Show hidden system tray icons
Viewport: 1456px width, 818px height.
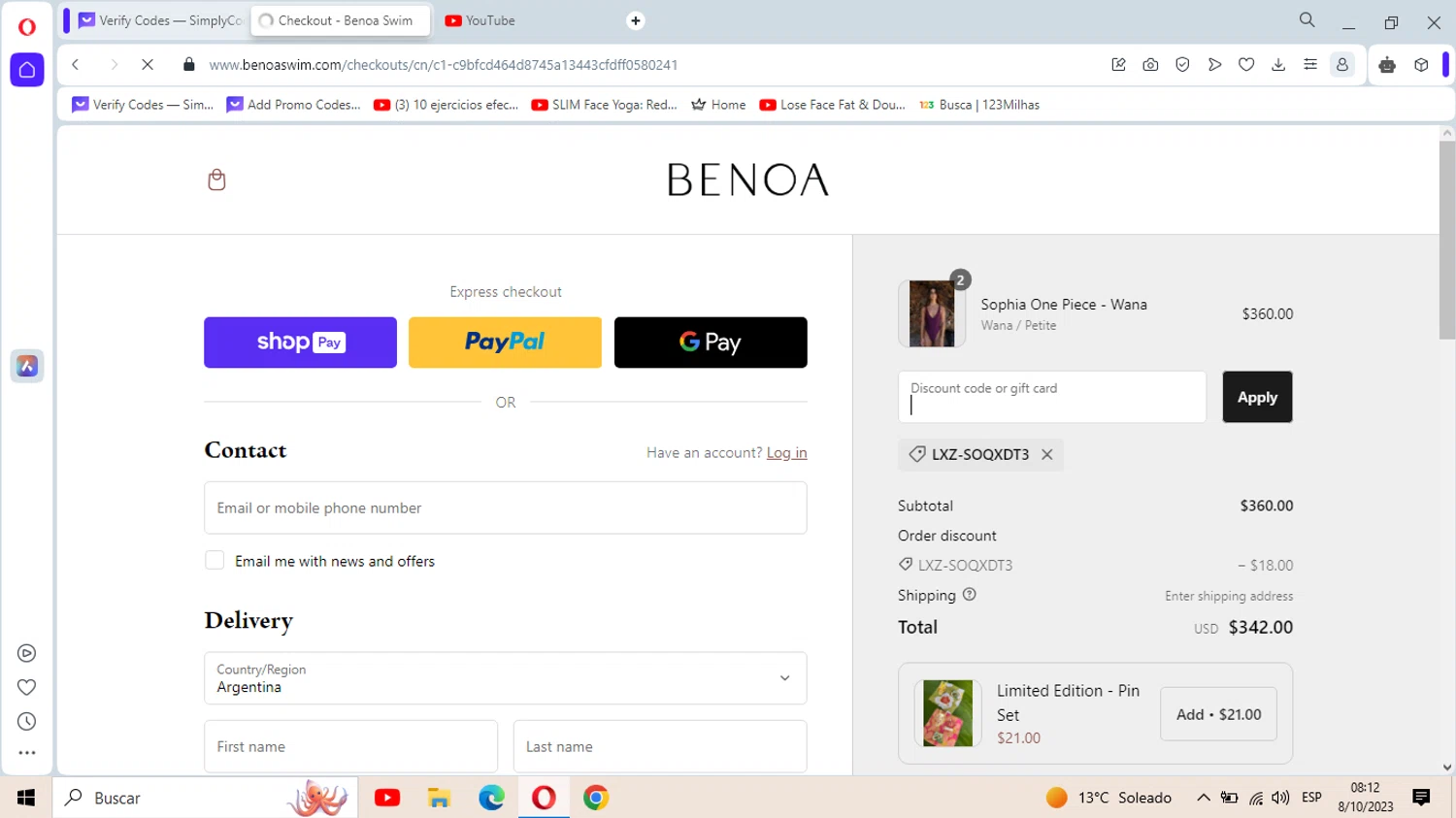pyautogui.click(x=1204, y=798)
